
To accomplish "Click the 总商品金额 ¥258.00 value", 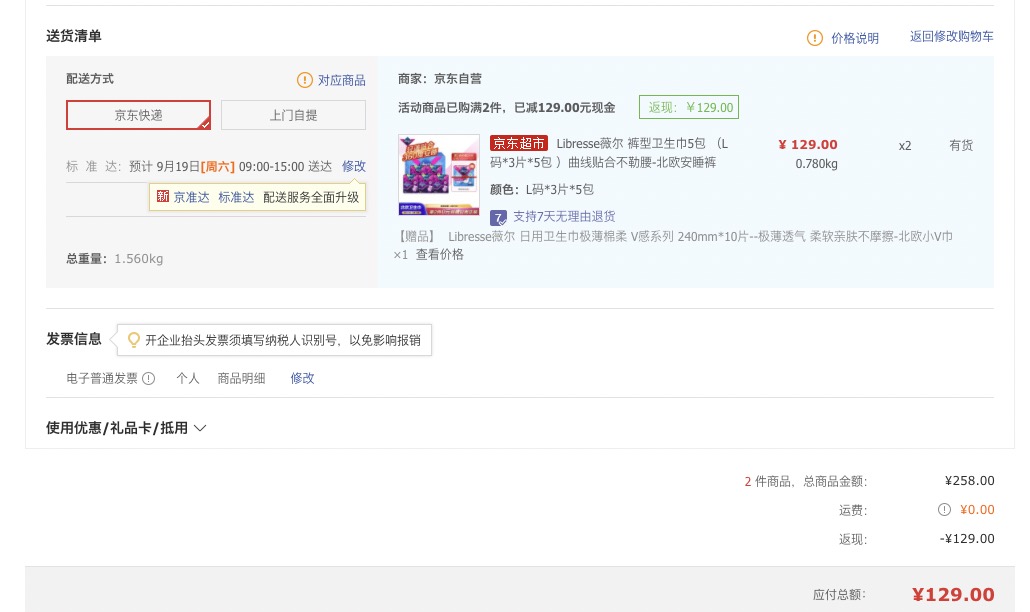I will pos(970,481).
